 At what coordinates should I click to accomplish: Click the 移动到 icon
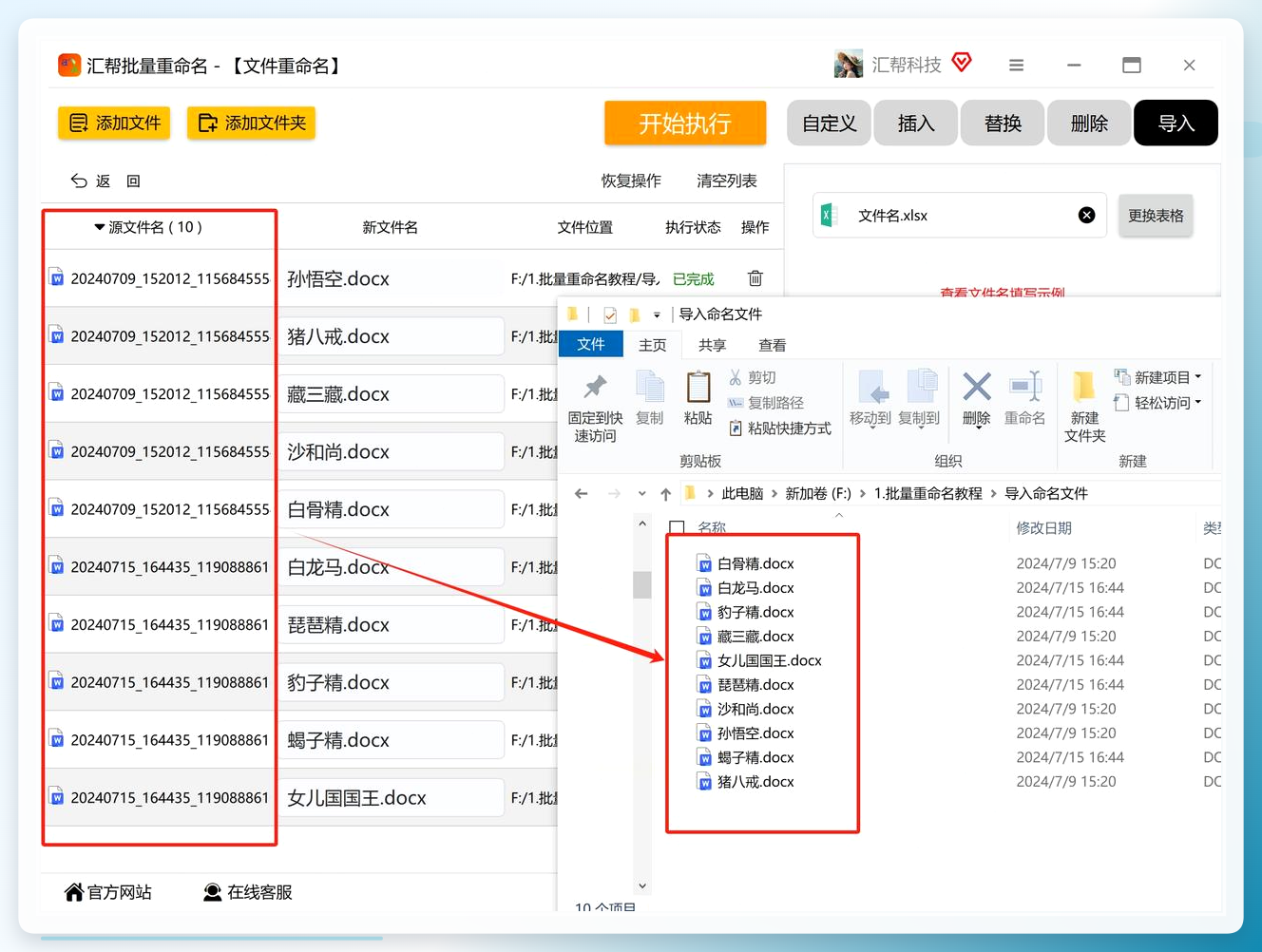[873, 388]
